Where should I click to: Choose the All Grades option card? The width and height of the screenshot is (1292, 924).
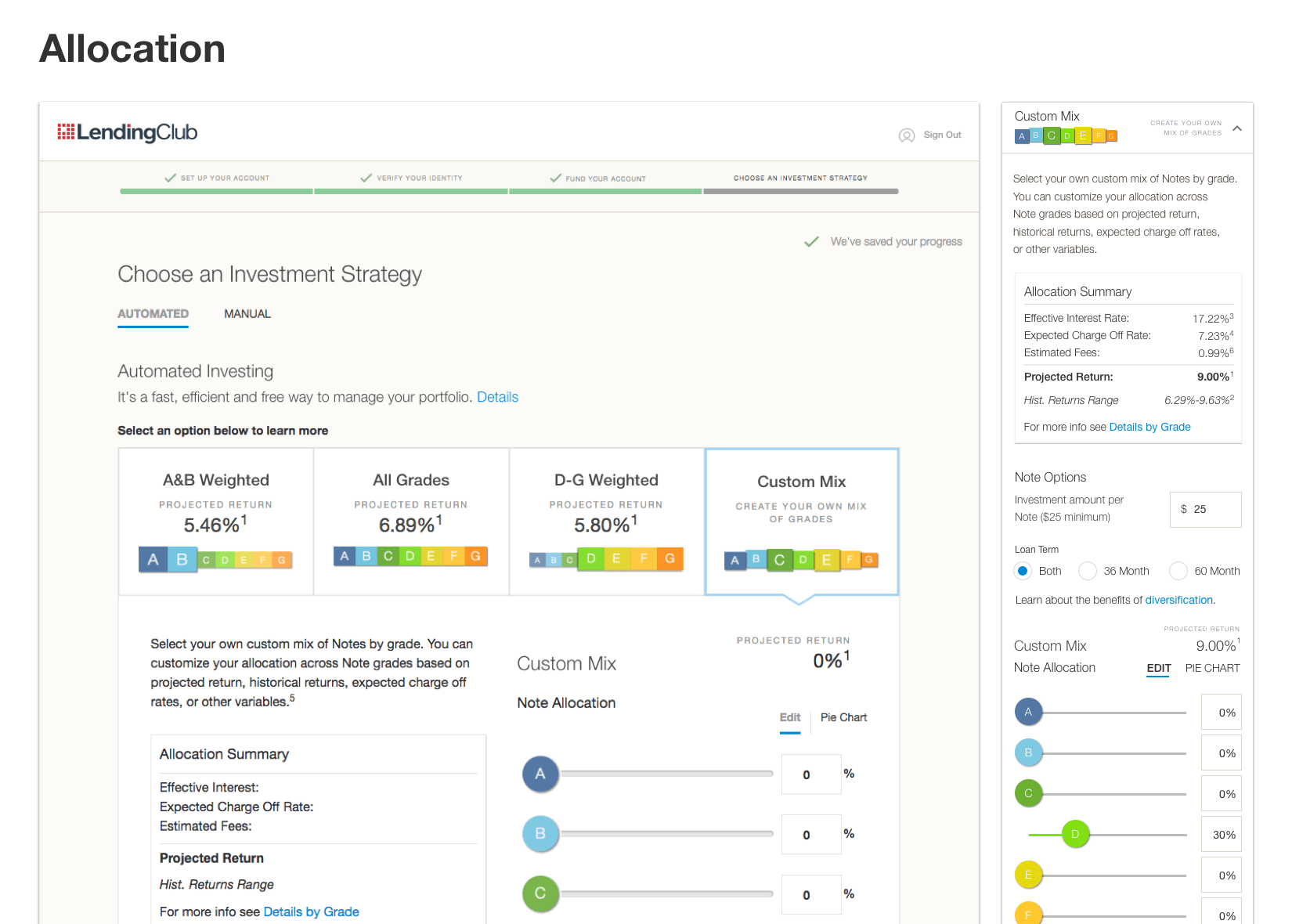411,522
